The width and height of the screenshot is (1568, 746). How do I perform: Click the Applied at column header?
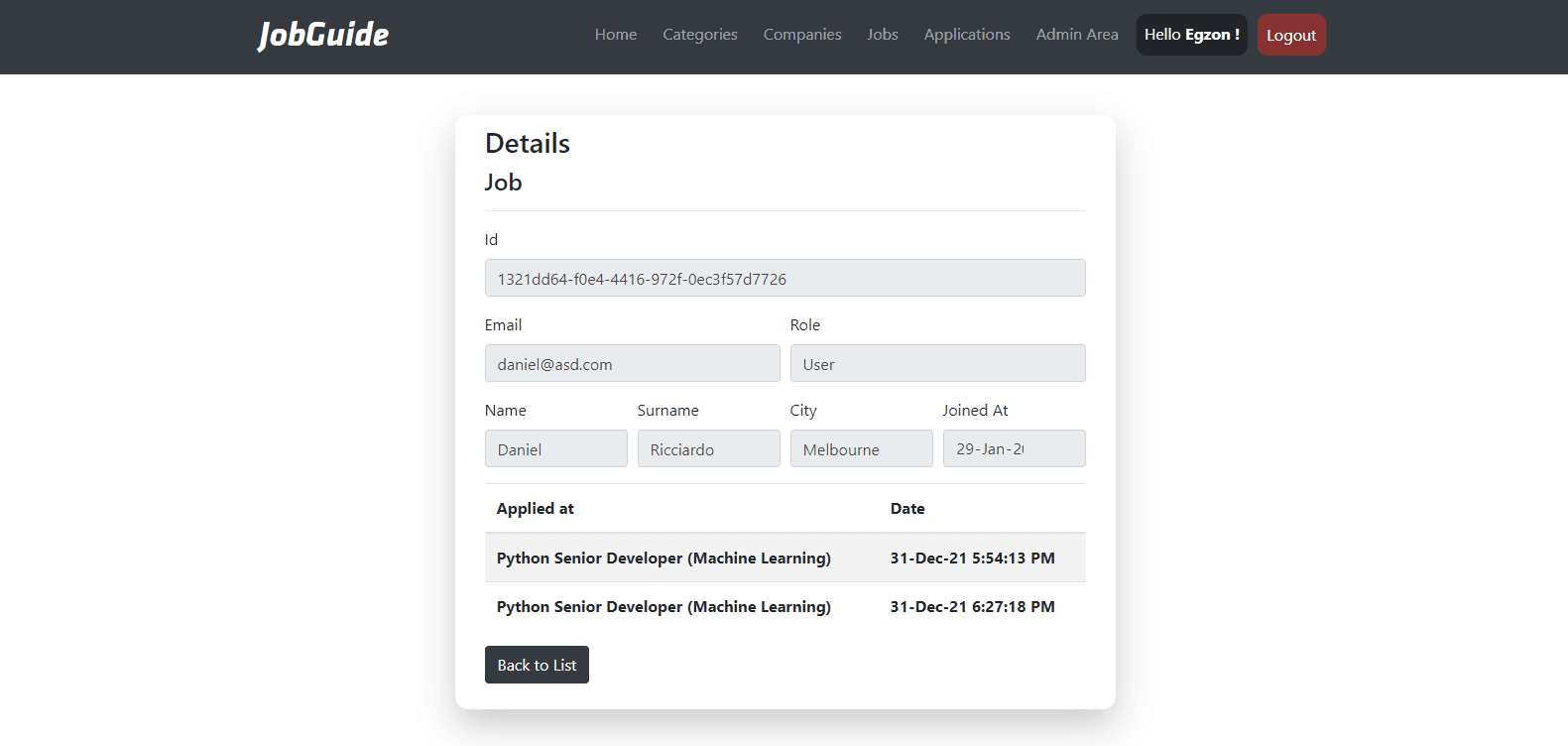536,509
